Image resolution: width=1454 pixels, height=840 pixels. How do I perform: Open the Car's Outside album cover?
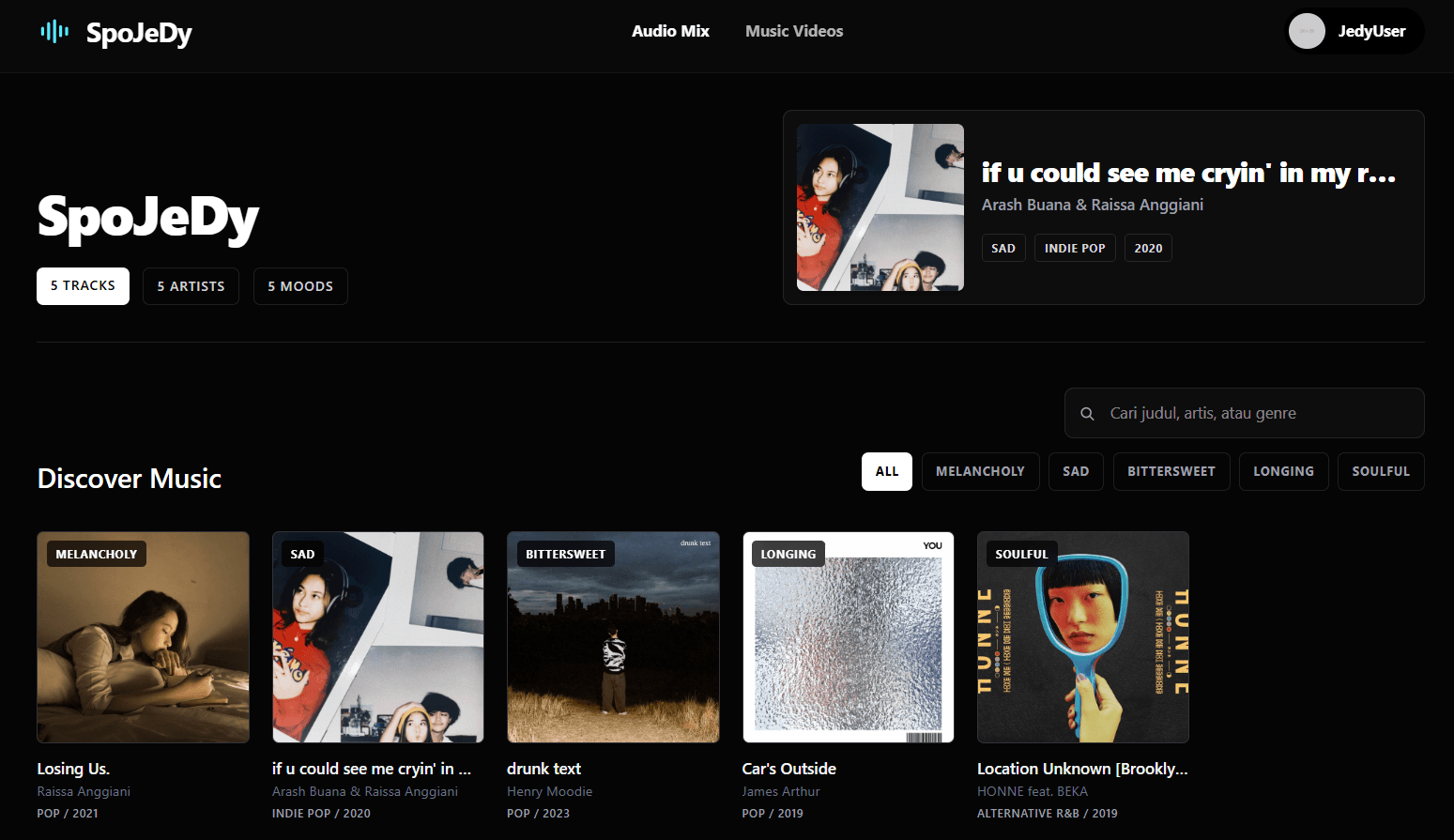(849, 637)
